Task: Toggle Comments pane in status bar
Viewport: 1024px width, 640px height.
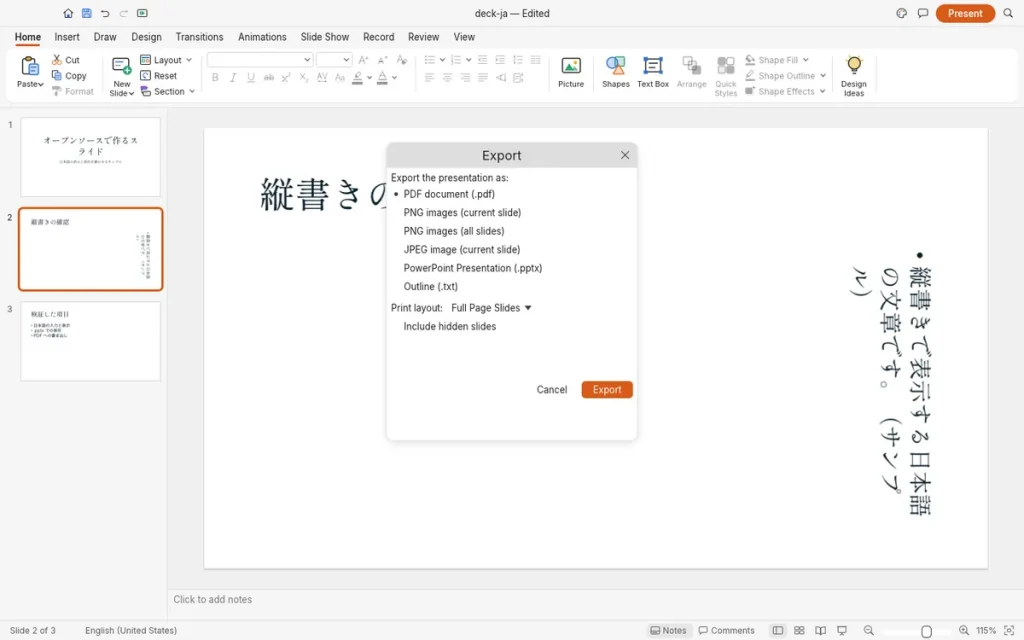Action: pos(726,630)
